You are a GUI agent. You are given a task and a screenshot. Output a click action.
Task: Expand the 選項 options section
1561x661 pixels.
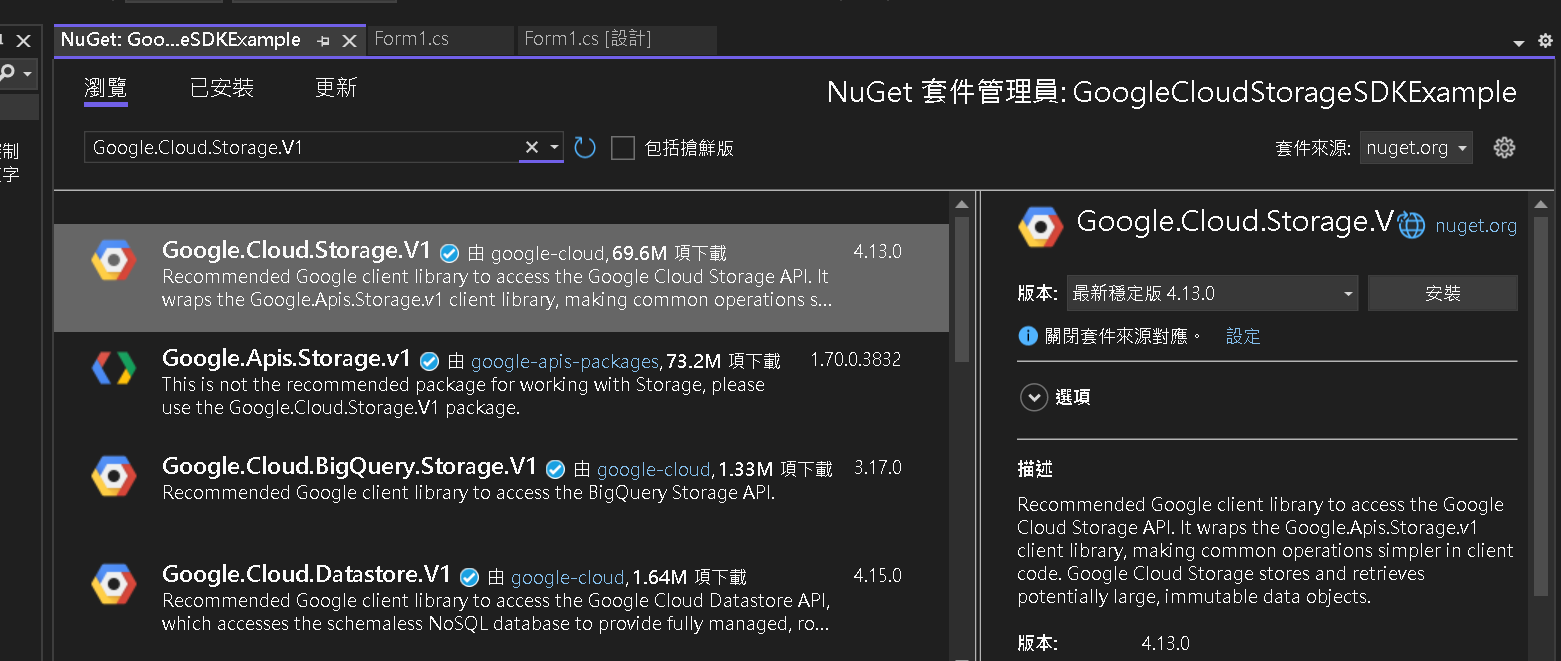(1033, 397)
